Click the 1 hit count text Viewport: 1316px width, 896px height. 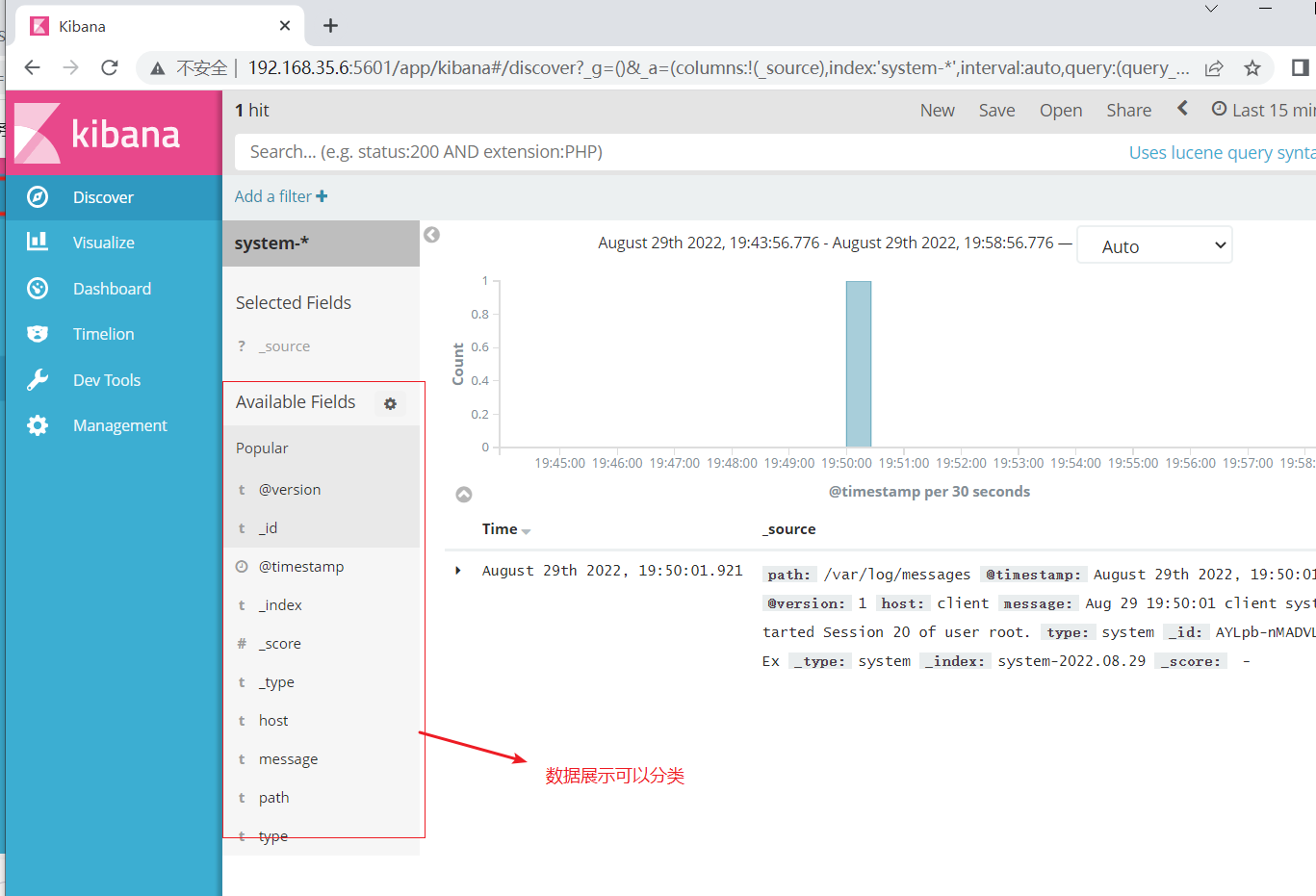(252, 111)
